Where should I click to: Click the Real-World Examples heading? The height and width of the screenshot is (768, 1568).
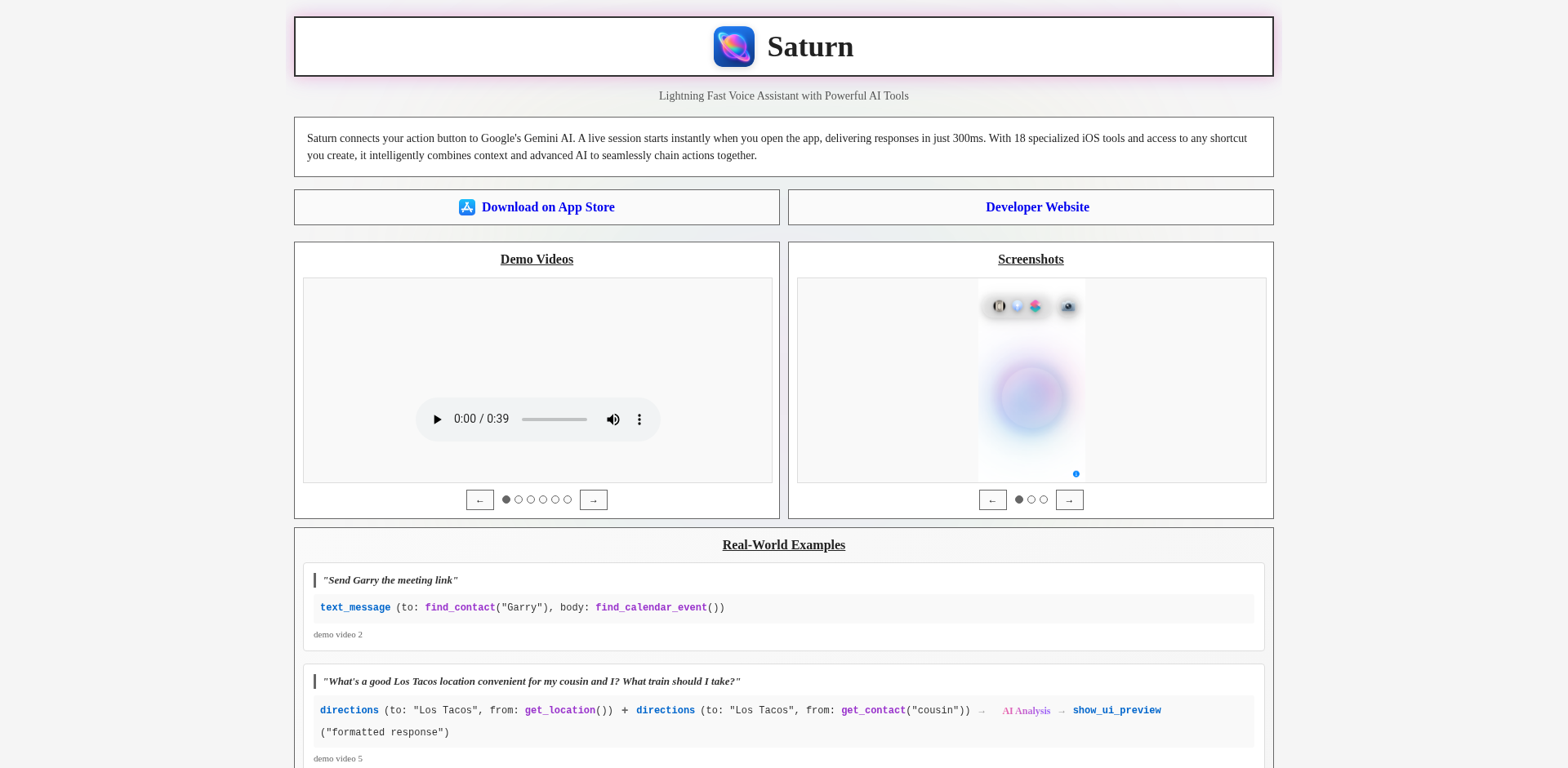click(784, 545)
